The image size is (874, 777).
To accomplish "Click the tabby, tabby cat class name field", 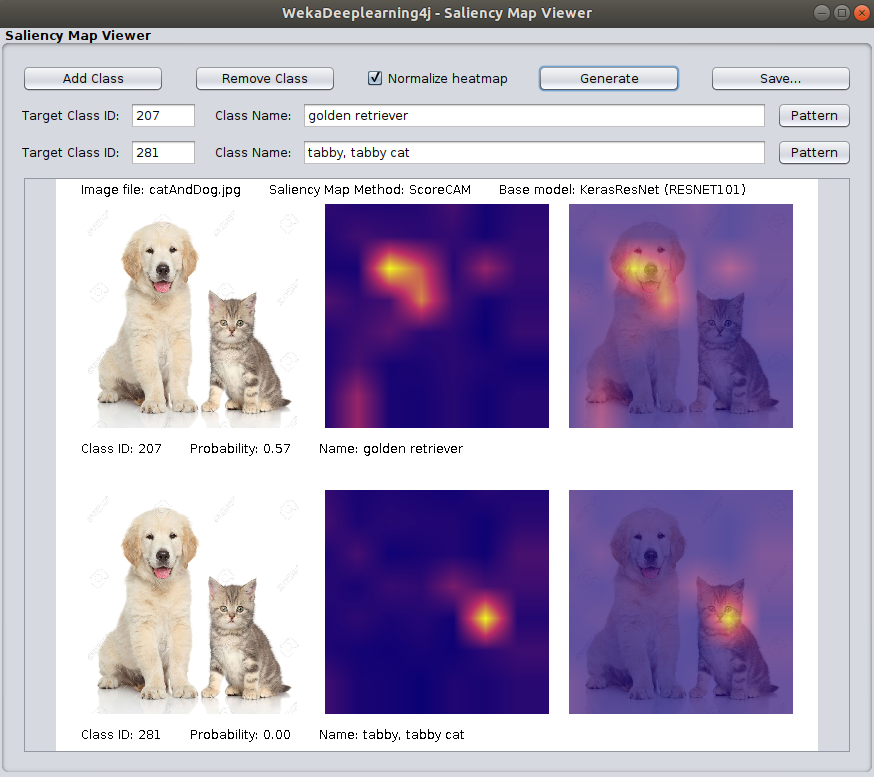I will click(534, 153).
